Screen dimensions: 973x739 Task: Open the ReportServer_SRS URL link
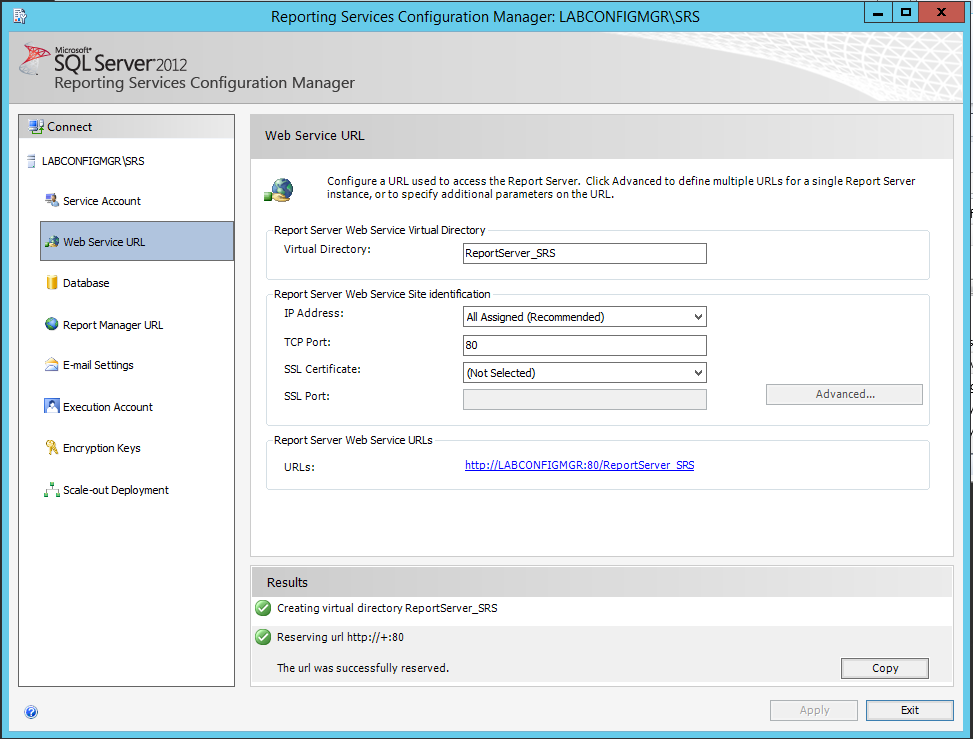point(580,465)
